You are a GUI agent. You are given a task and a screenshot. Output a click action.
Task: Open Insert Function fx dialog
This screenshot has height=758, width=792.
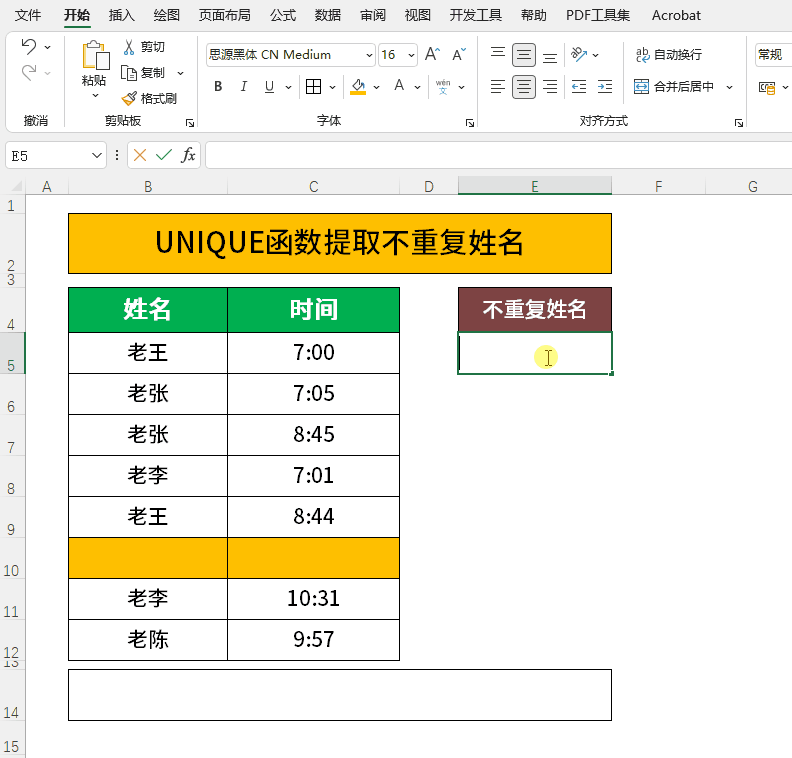pyautogui.click(x=188, y=155)
